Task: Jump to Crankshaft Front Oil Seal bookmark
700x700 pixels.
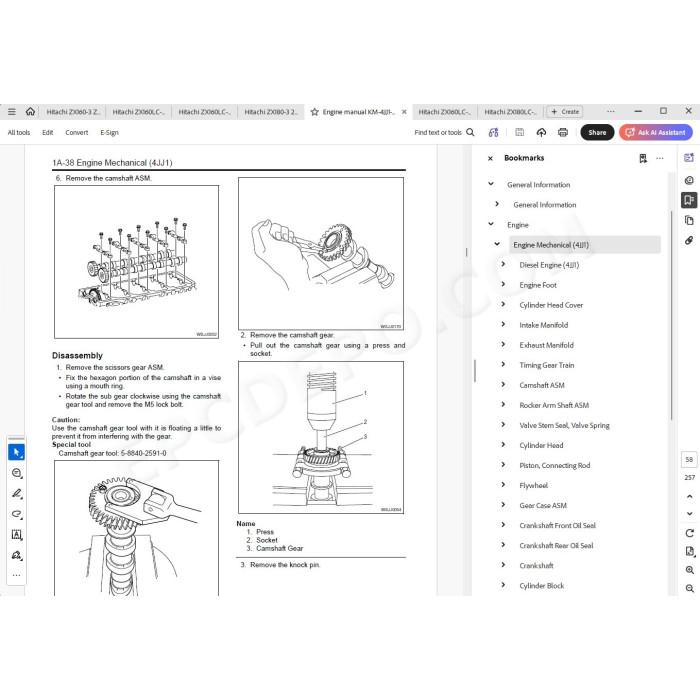Action: pyautogui.click(x=558, y=525)
